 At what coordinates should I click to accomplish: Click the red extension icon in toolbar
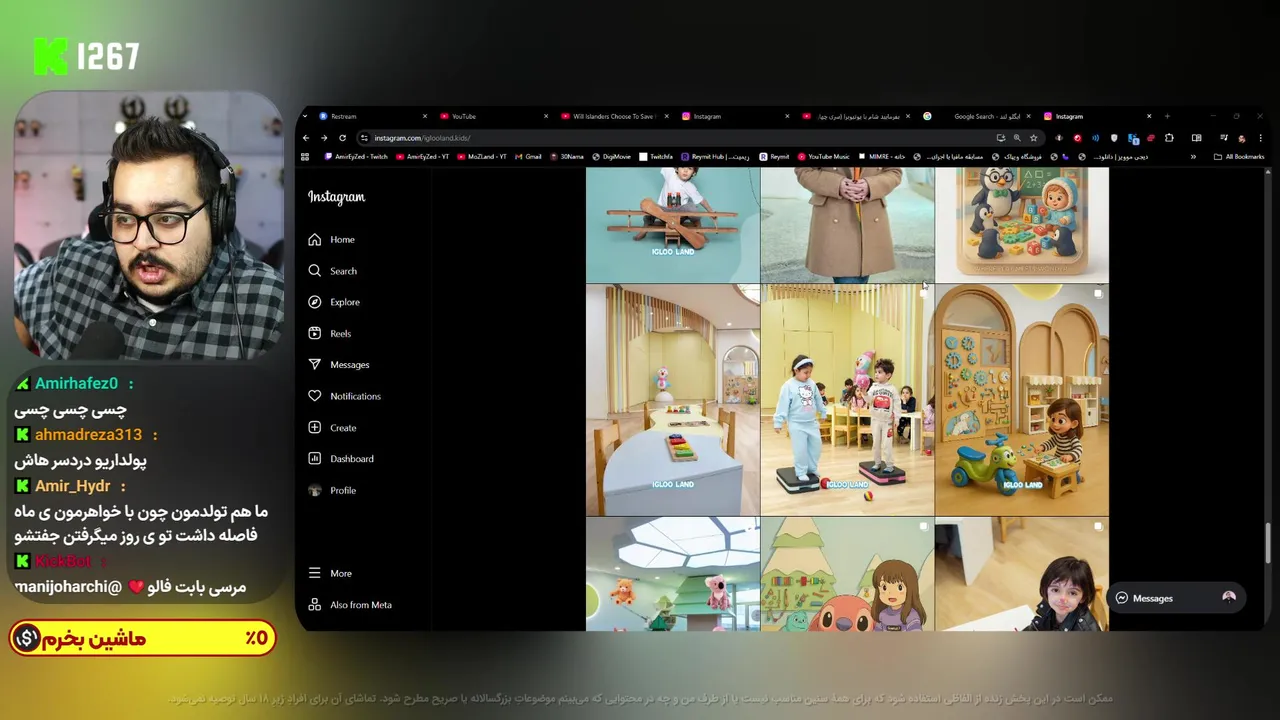click(1078, 138)
